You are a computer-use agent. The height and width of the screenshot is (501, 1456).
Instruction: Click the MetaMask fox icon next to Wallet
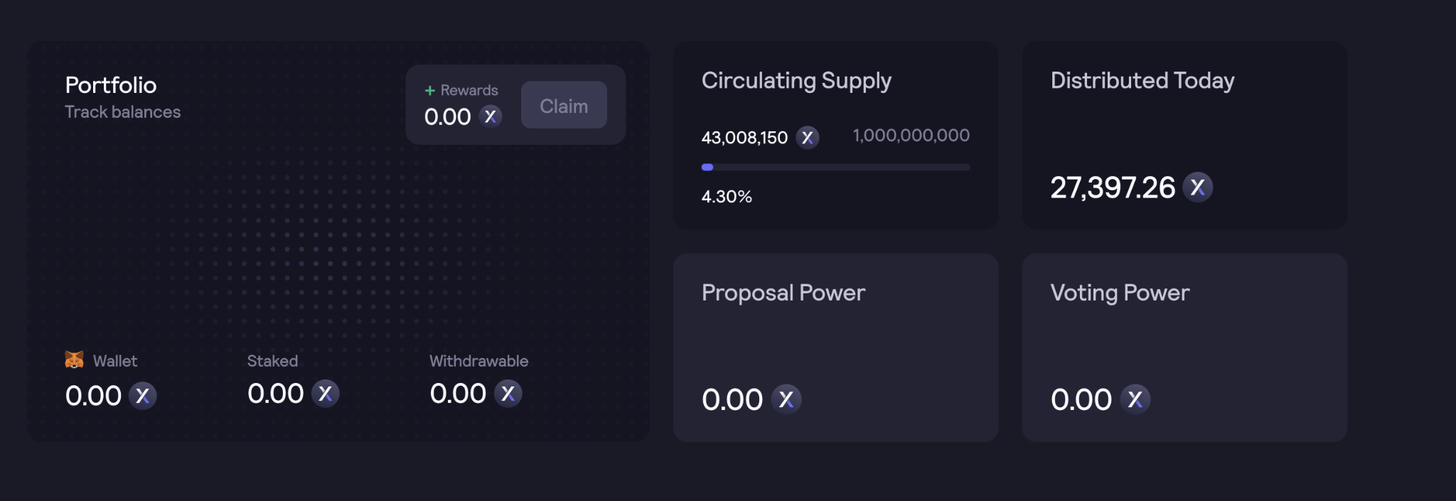75,360
